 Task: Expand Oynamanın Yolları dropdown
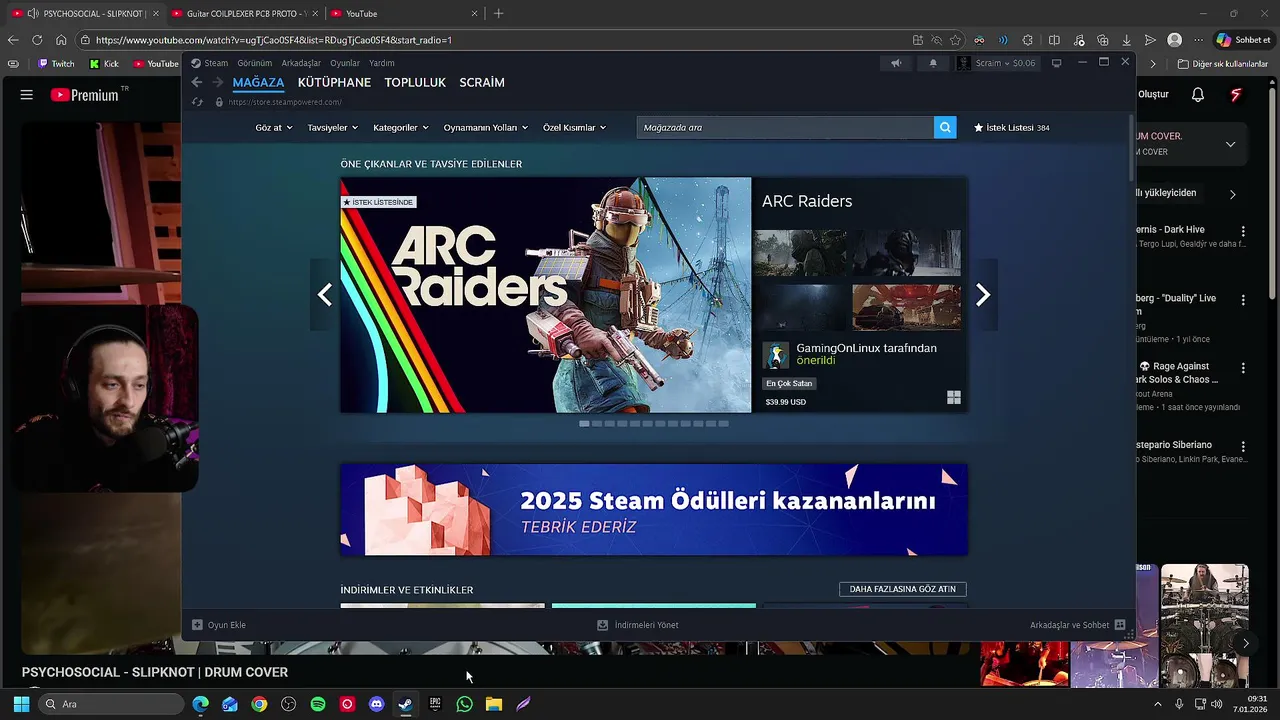coord(486,128)
